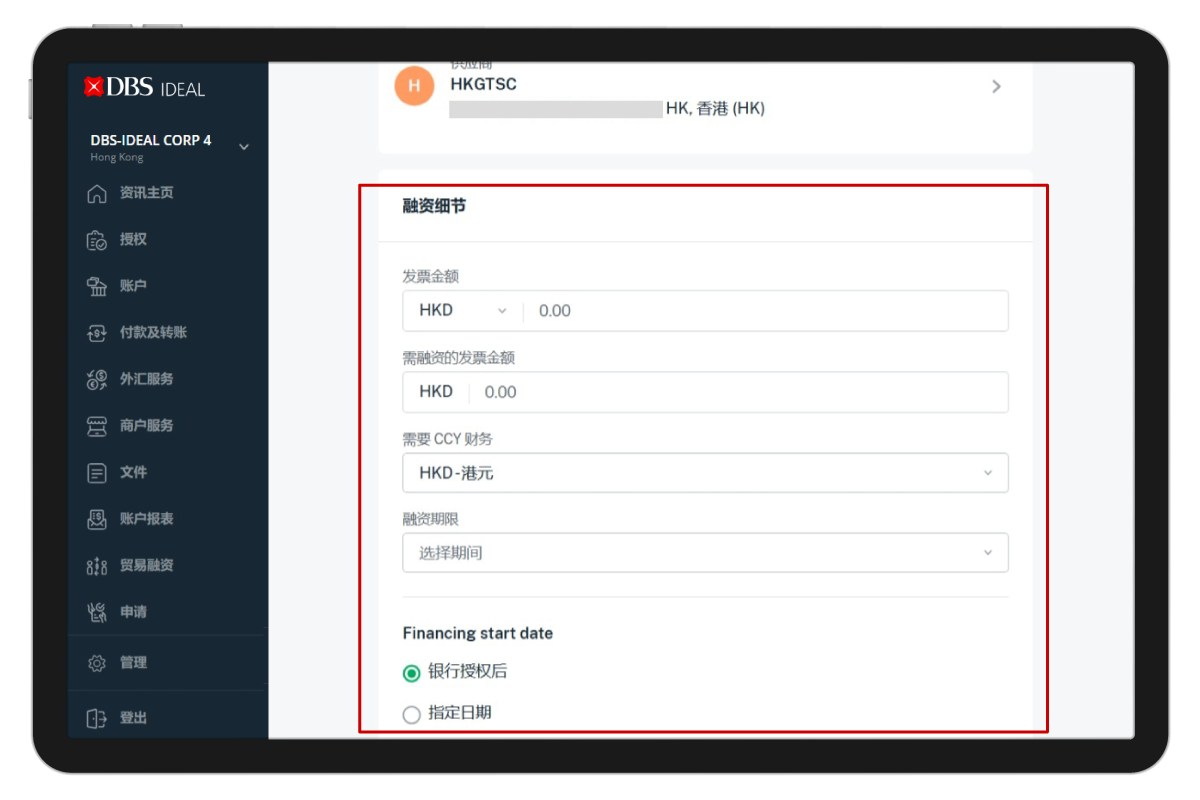The height and width of the screenshot is (800, 1200).
Task: Click the 登出 logout icon
Action: (97, 718)
